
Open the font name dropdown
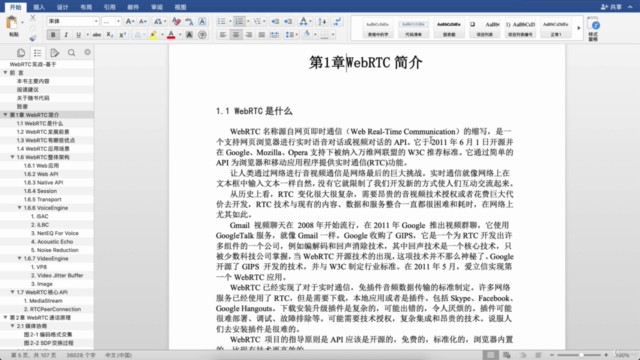96,21
